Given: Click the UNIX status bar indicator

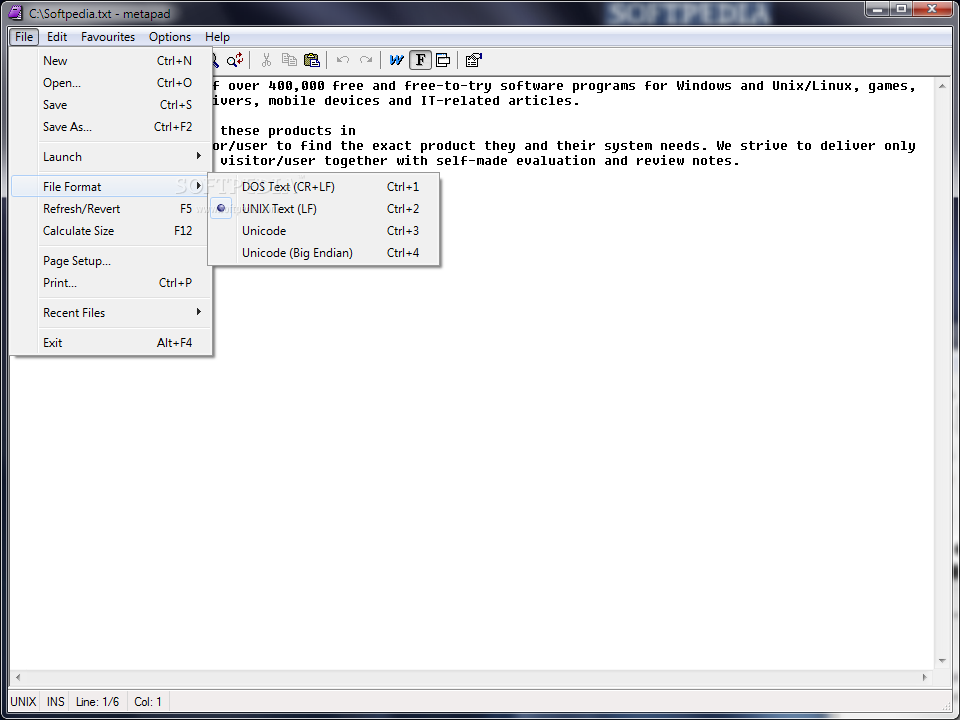Looking at the screenshot, I should (x=23, y=702).
